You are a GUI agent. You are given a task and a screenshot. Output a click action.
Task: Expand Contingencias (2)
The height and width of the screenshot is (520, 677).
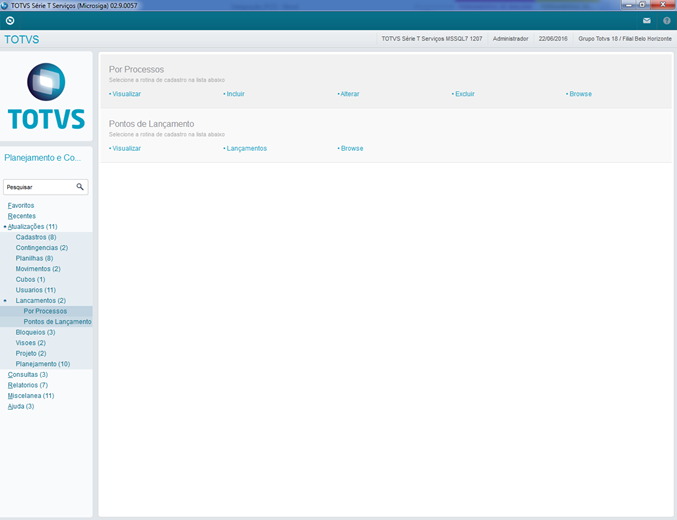point(42,248)
